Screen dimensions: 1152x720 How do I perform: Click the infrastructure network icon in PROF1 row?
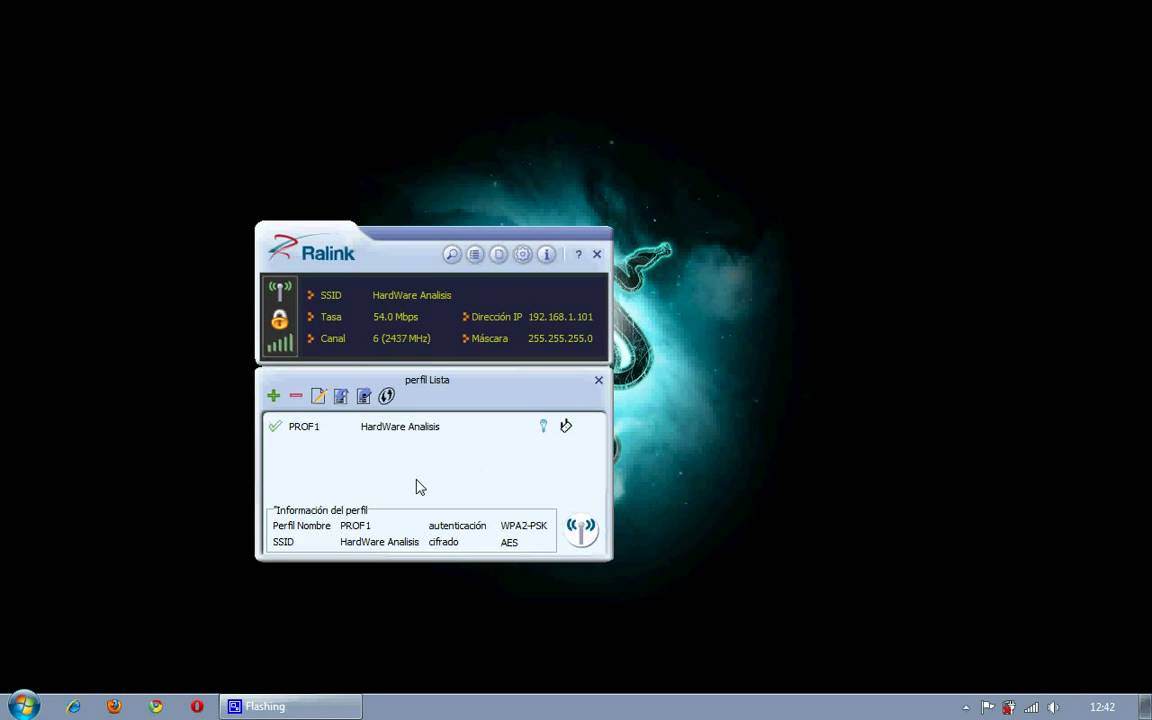[544, 425]
